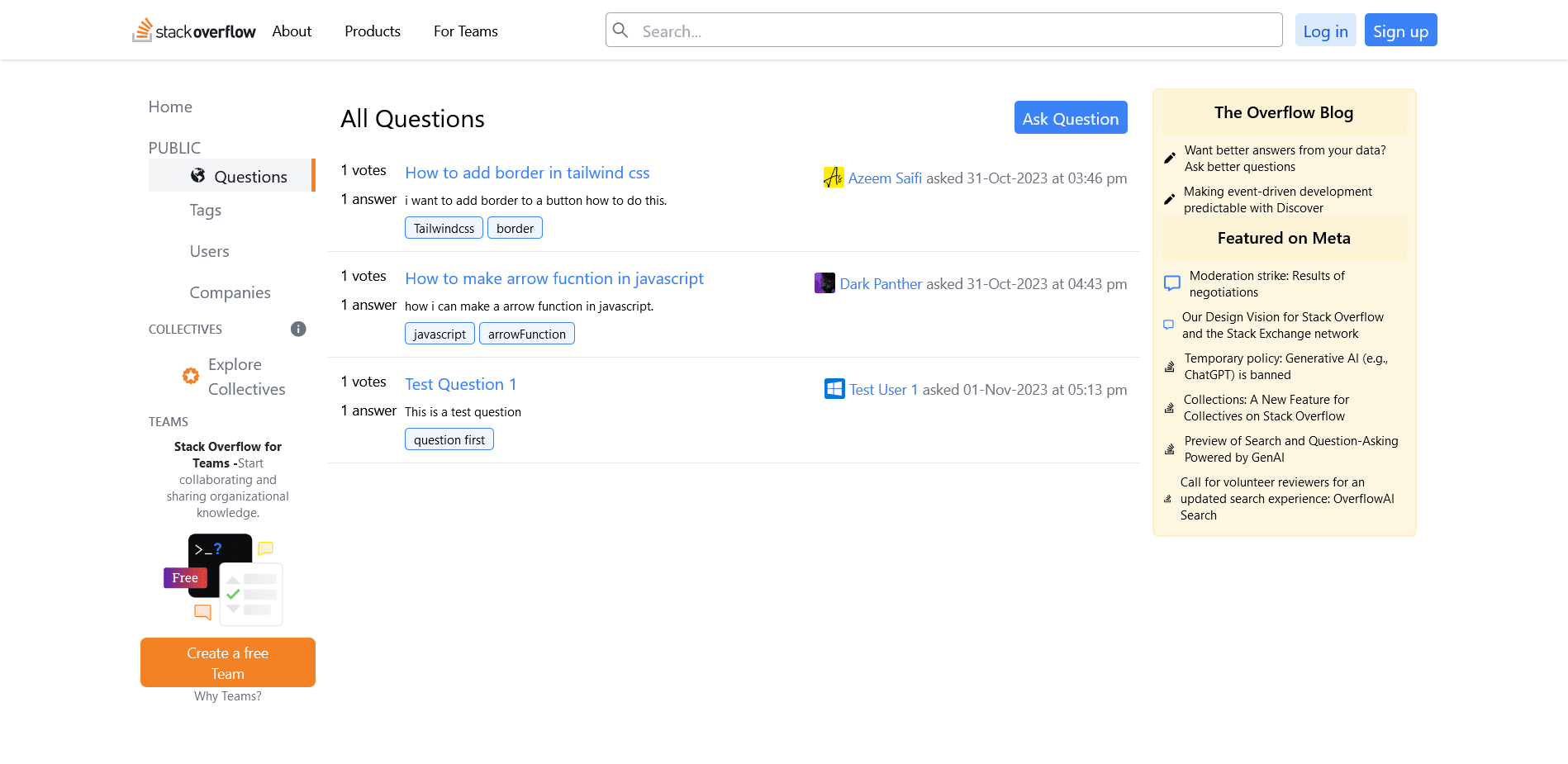Click the Explore Collectives orange icon
Image resolution: width=1568 pixels, height=764 pixels.
[x=190, y=376]
